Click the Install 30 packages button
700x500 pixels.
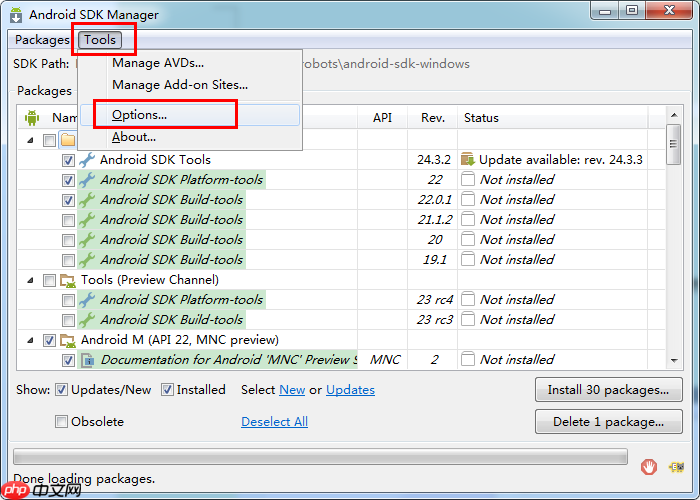tap(608, 390)
